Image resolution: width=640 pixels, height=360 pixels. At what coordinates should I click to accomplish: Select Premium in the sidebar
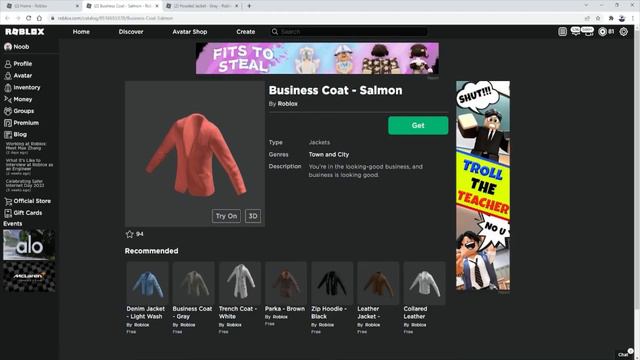coord(22,123)
